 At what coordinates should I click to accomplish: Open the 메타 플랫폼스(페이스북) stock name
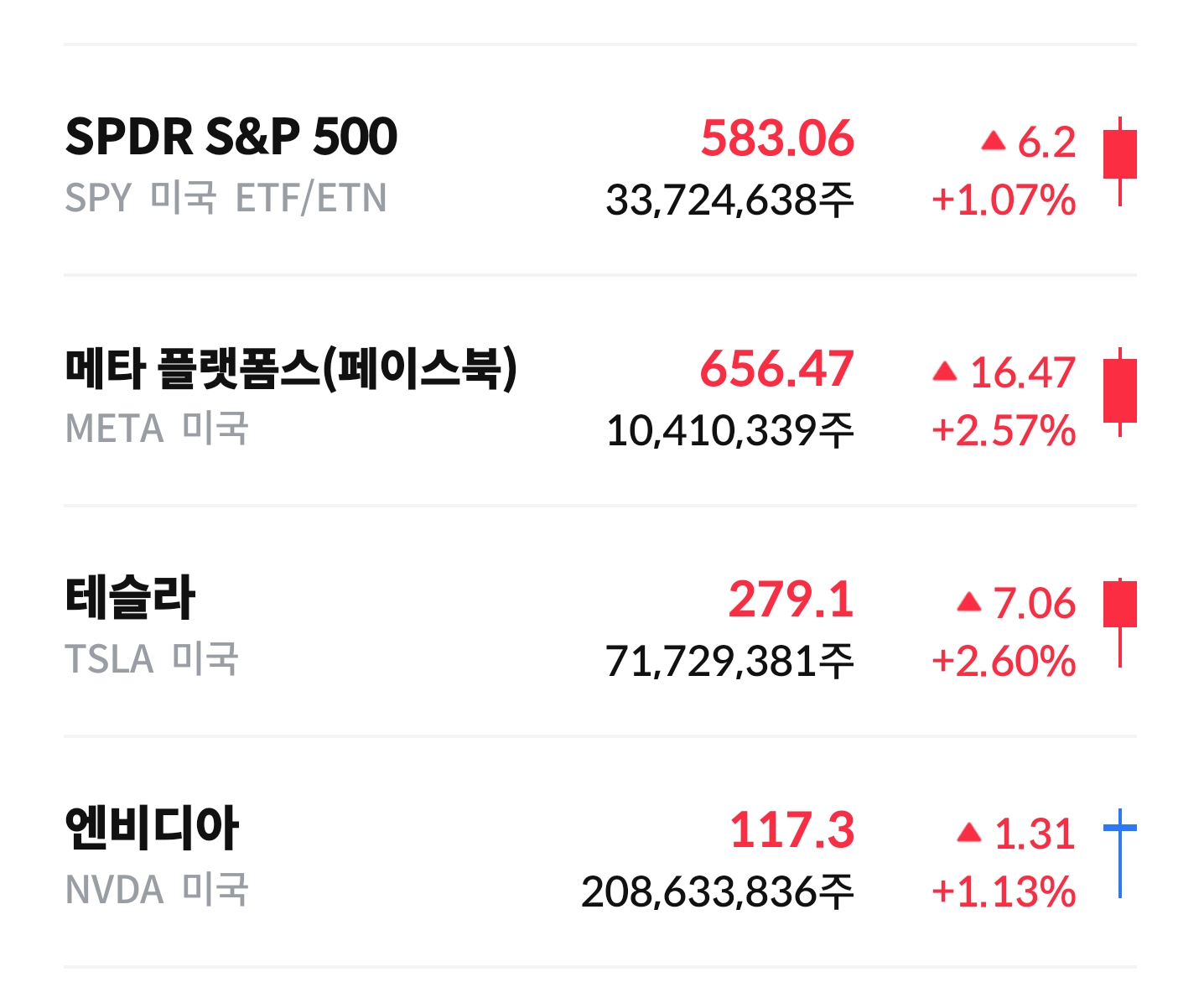[291, 368]
